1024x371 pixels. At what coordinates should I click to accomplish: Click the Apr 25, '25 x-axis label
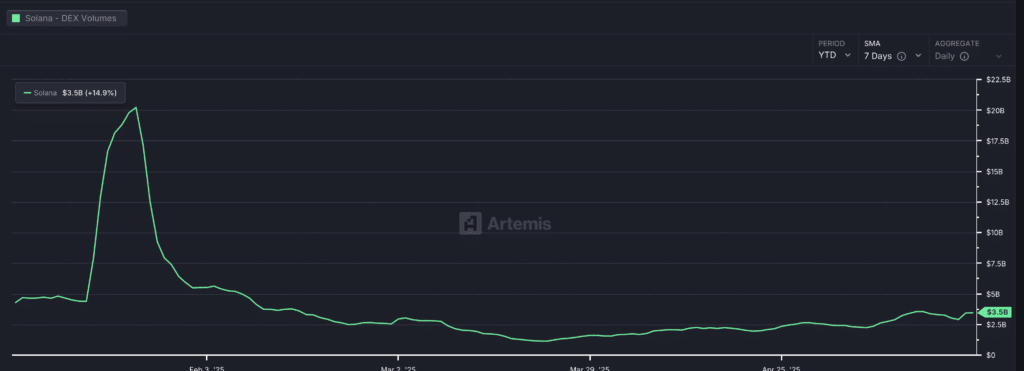(782, 368)
